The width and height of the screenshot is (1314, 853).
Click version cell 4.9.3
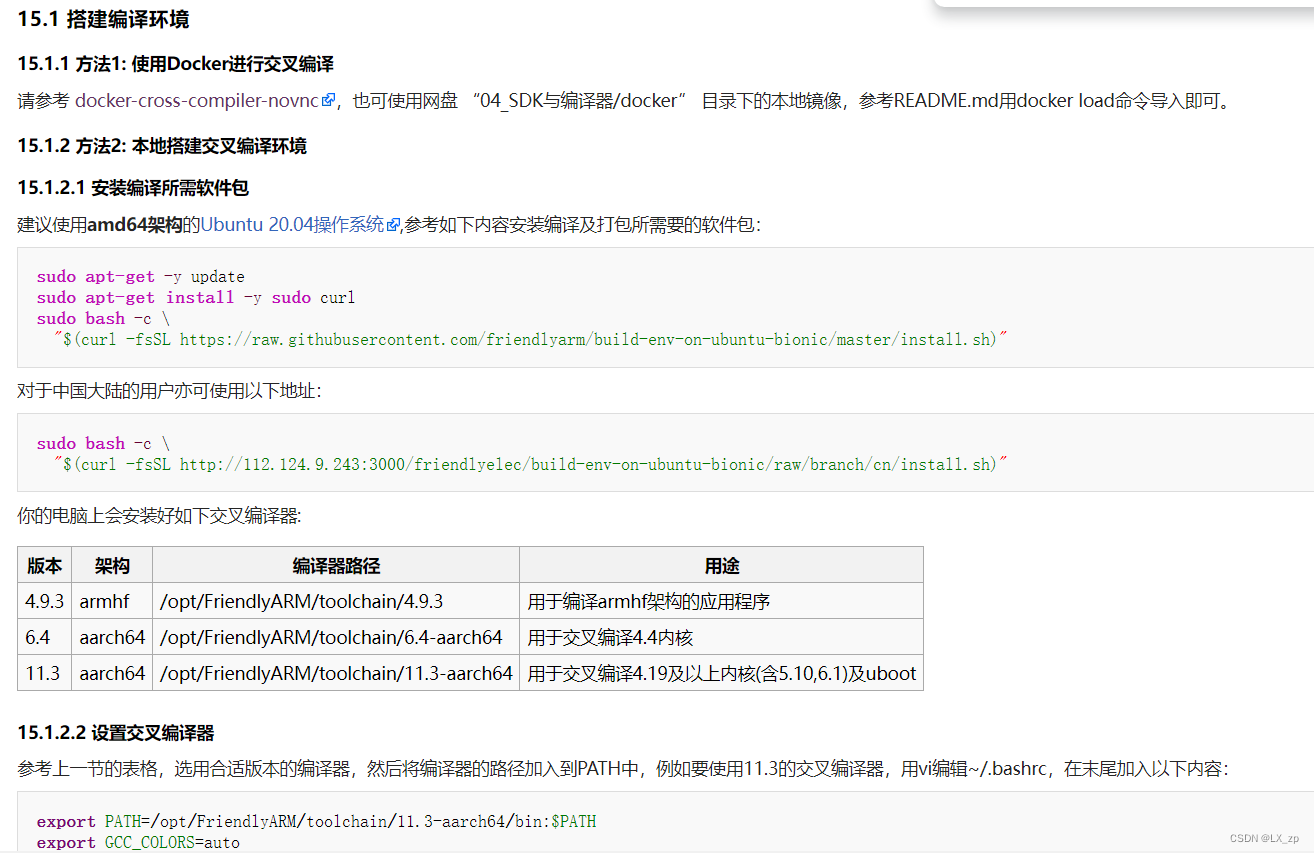pos(44,601)
